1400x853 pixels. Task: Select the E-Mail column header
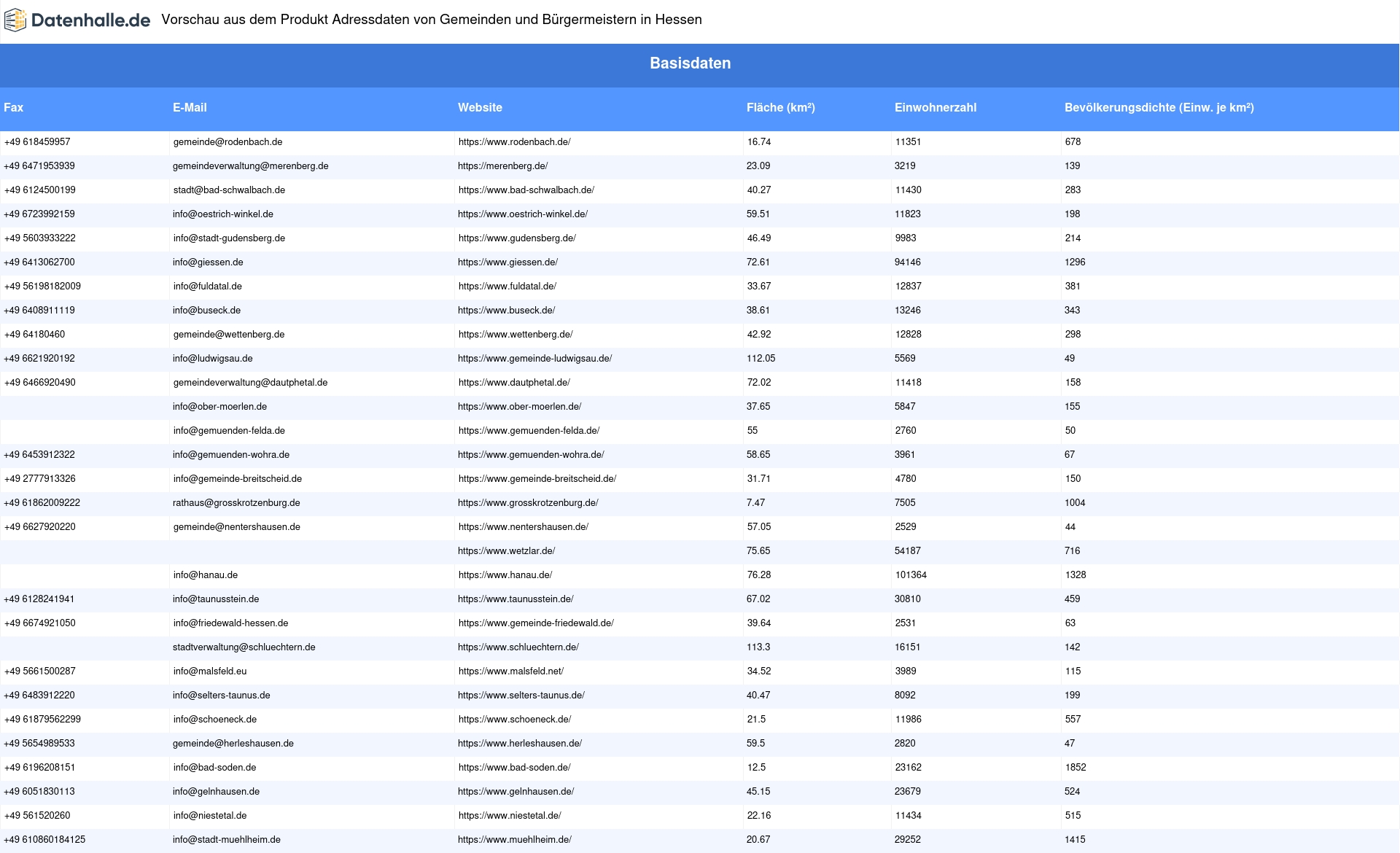(x=190, y=108)
